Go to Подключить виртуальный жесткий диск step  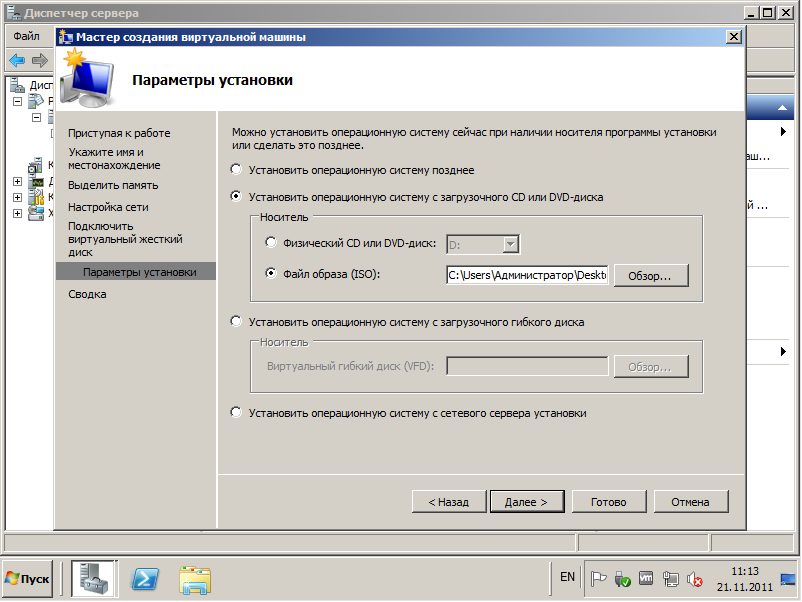(125, 239)
